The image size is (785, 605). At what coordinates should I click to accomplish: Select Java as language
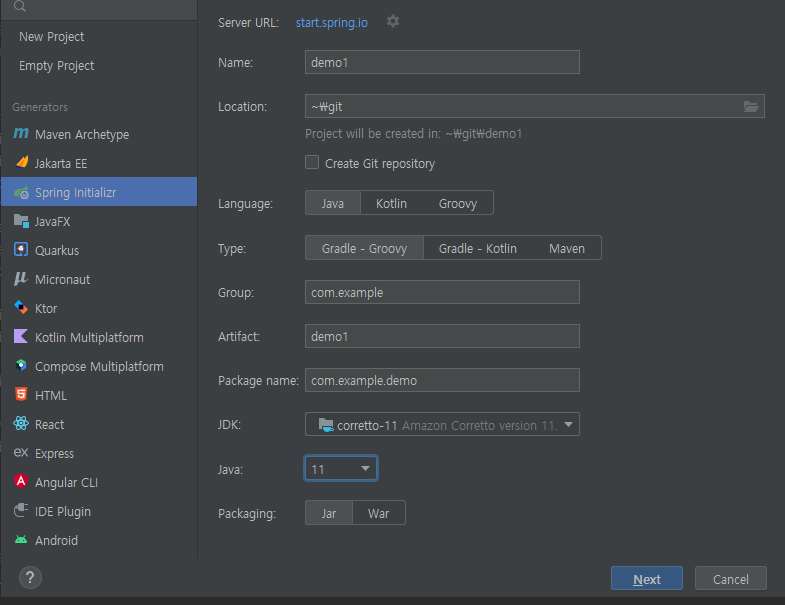click(332, 203)
